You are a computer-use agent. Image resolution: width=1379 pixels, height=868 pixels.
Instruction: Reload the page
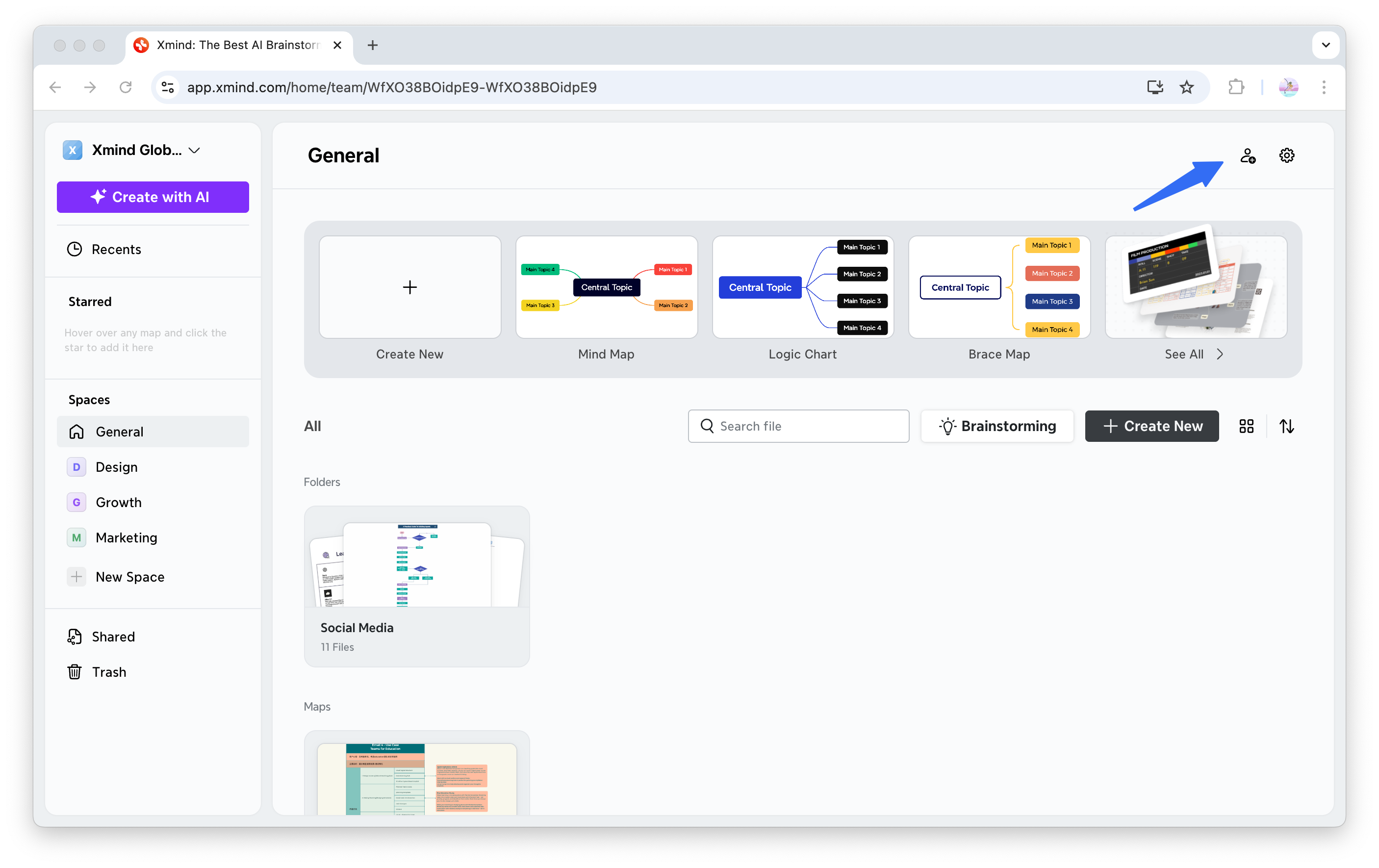(126, 87)
